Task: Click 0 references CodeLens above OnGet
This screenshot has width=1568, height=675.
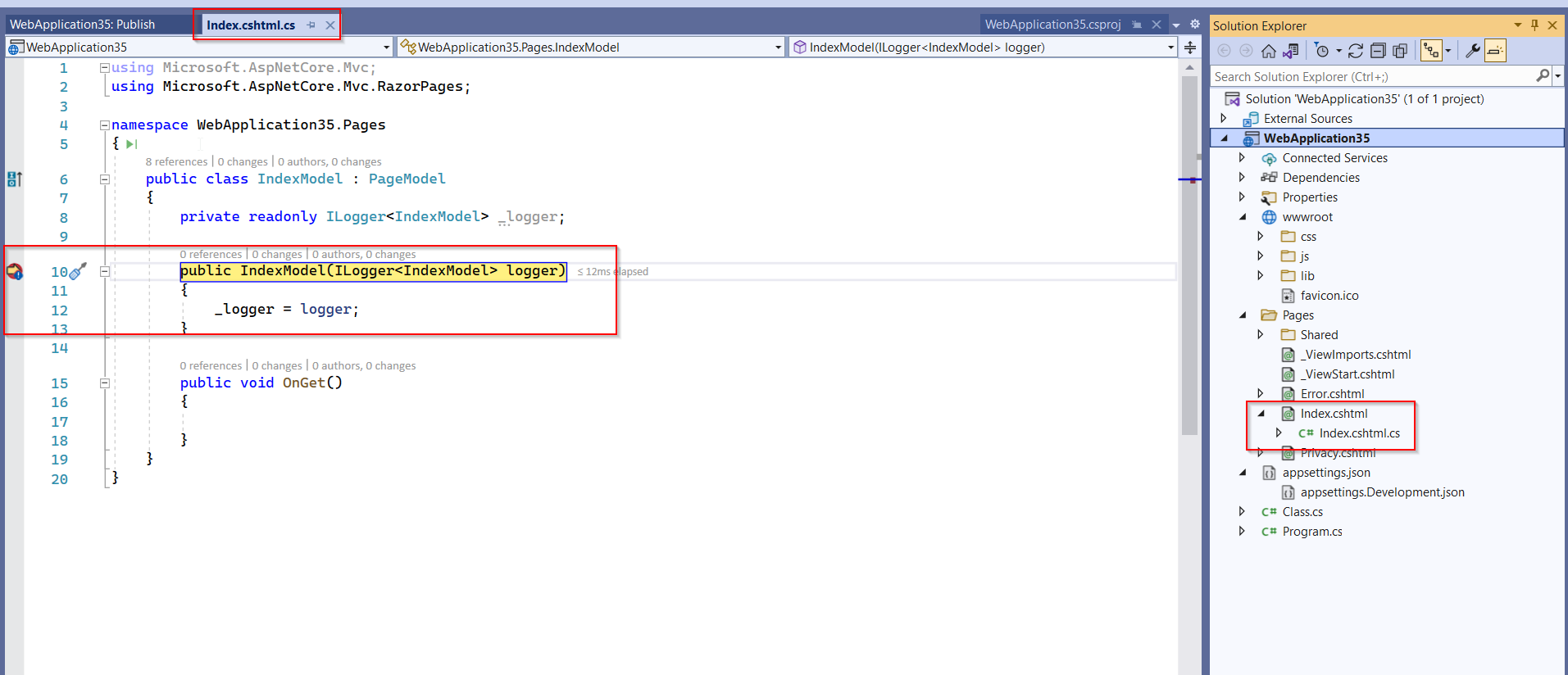Action: coord(211,365)
